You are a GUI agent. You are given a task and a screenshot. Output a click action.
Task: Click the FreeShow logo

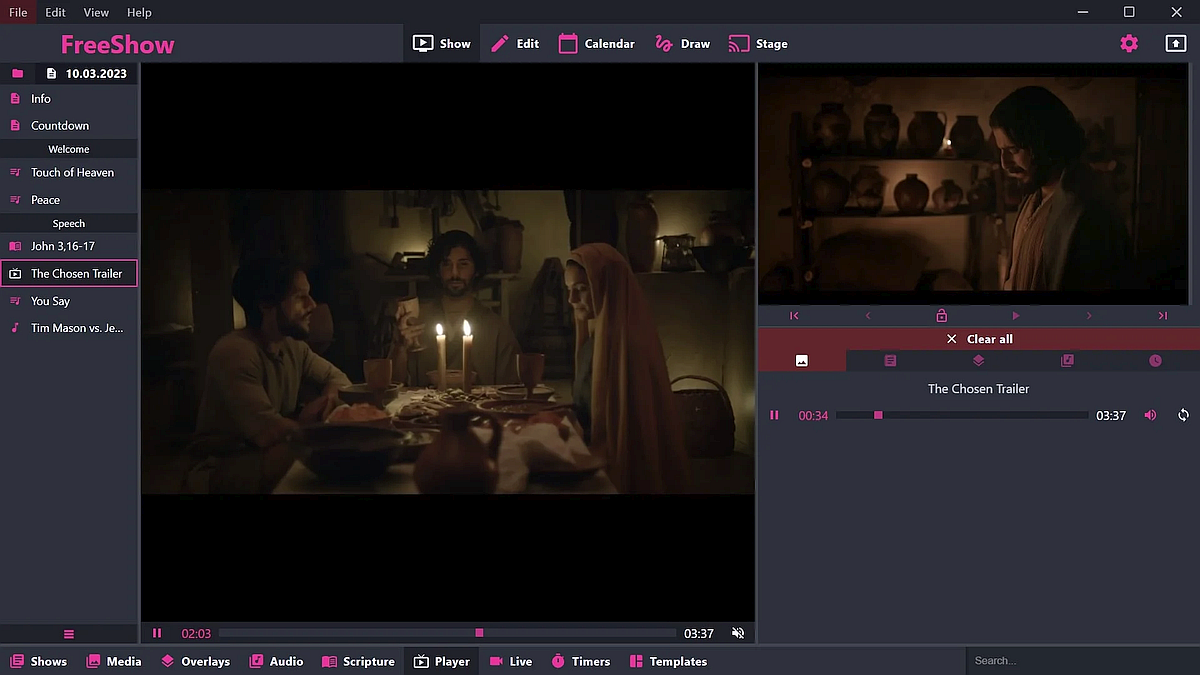tap(117, 44)
